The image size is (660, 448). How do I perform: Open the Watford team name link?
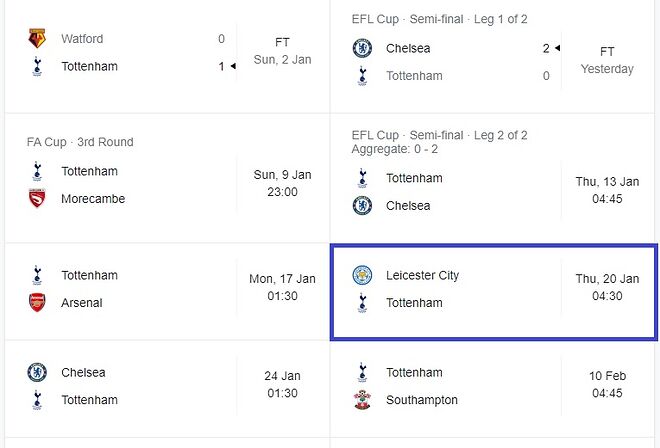click(x=82, y=39)
